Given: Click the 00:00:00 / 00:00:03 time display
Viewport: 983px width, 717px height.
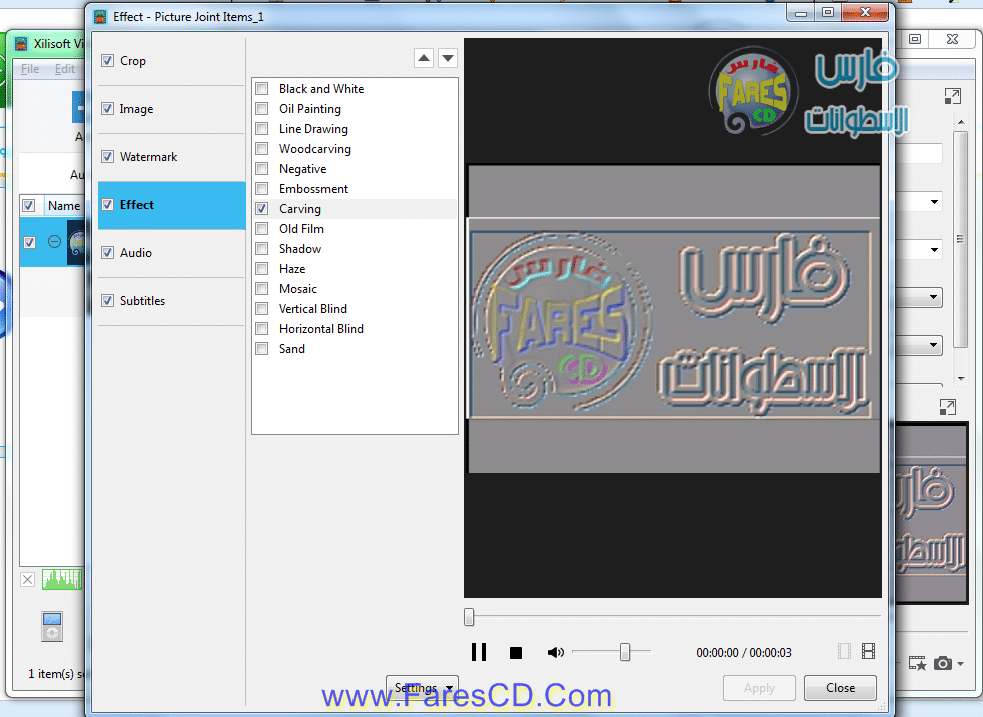Looking at the screenshot, I should tap(744, 653).
